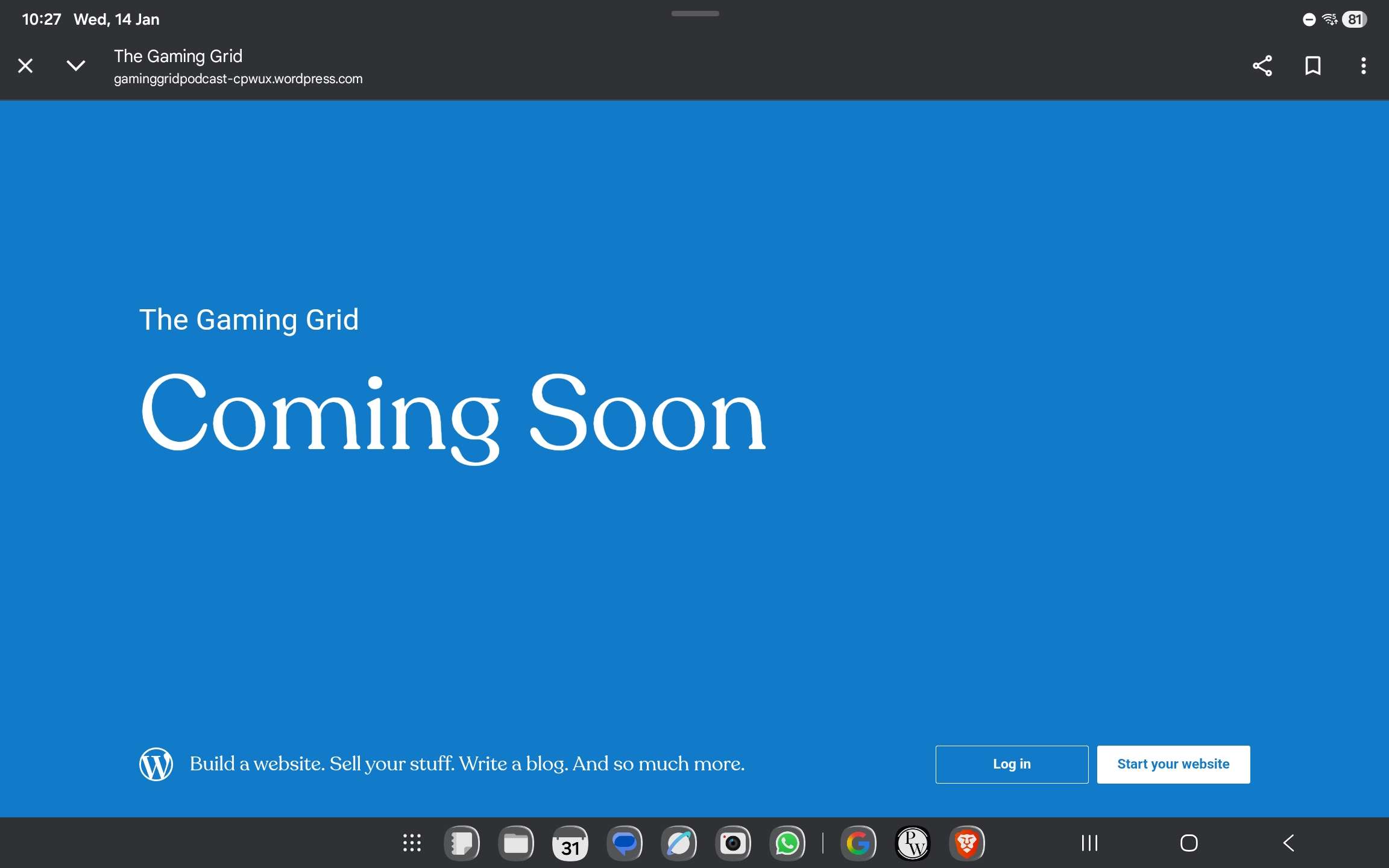Launch the Camera app
This screenshot has height=868, width=1389.
732,843
